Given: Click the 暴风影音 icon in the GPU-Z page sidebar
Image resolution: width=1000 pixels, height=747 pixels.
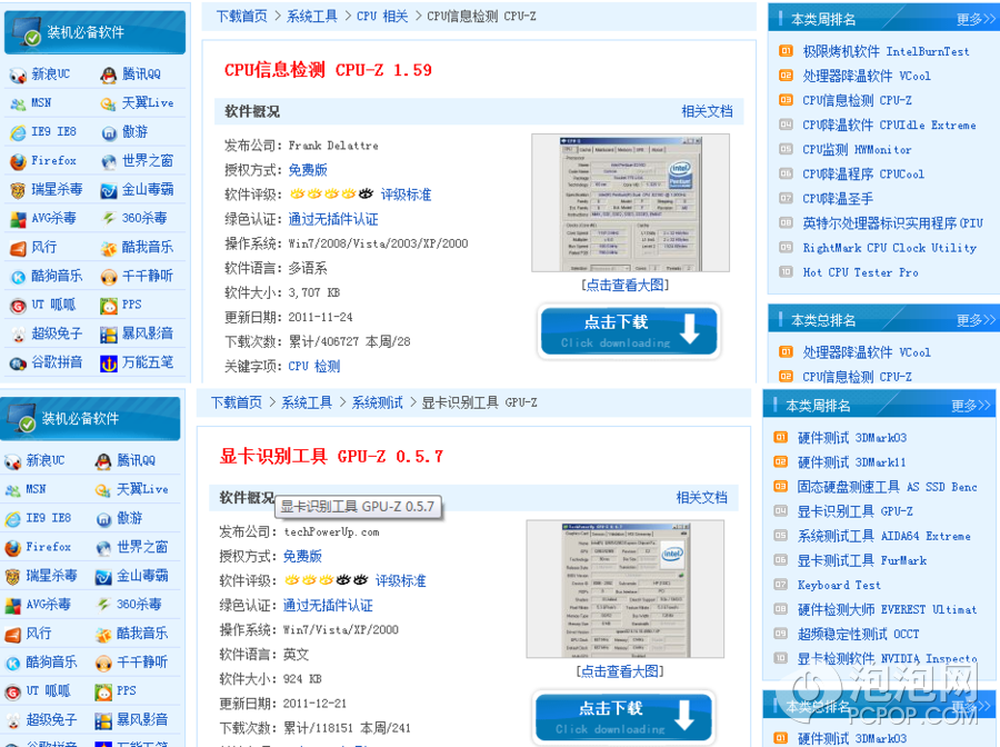Looking at the screenshot, I should [x=103, y=721].
